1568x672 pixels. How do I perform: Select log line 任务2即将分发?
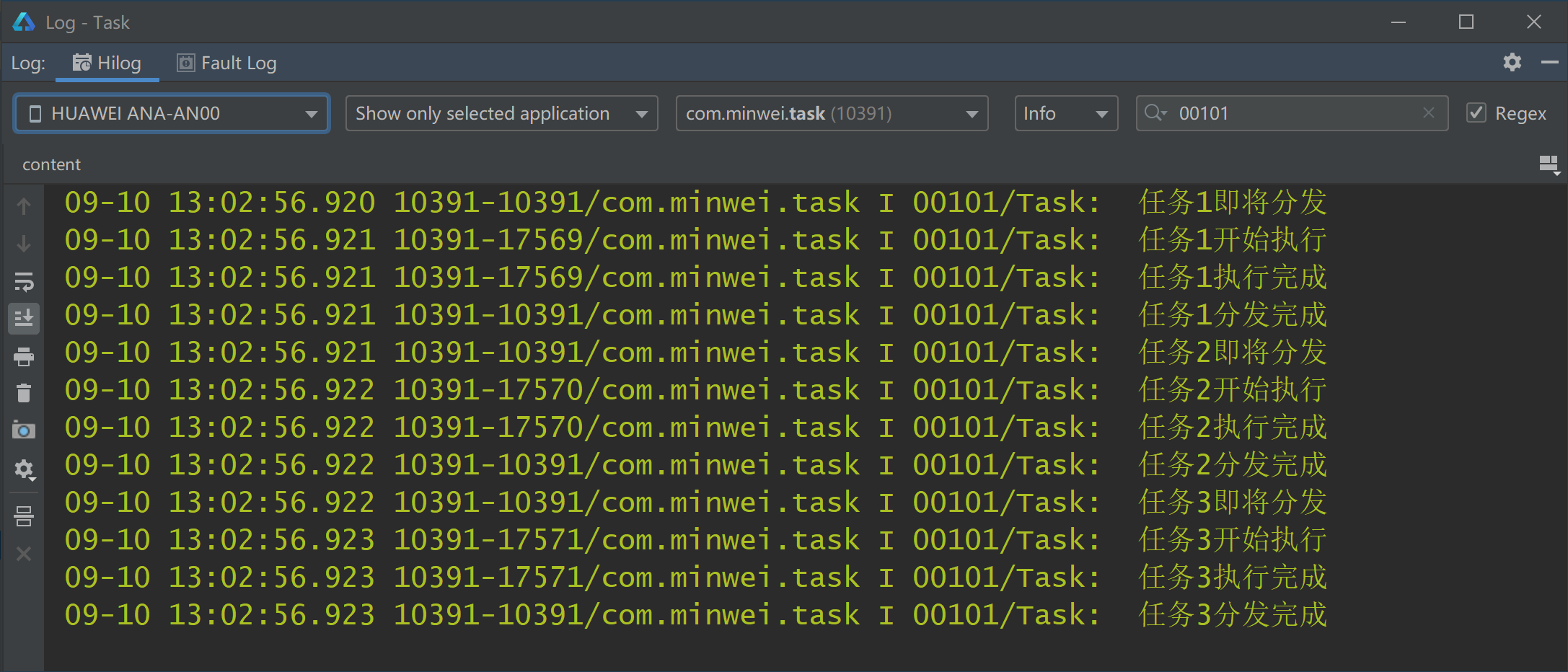(x=695, y=353)
